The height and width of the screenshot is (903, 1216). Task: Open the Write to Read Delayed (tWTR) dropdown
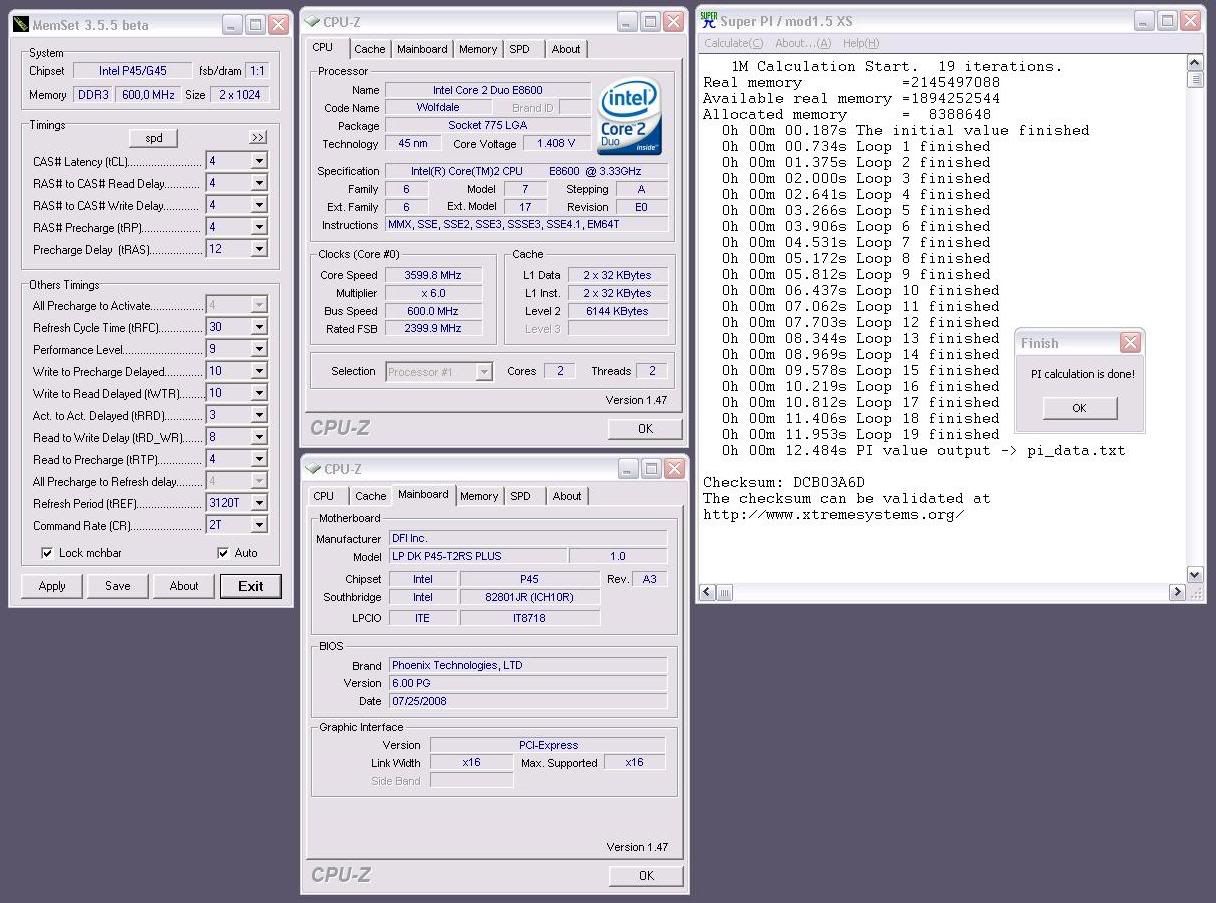(259, 393)
